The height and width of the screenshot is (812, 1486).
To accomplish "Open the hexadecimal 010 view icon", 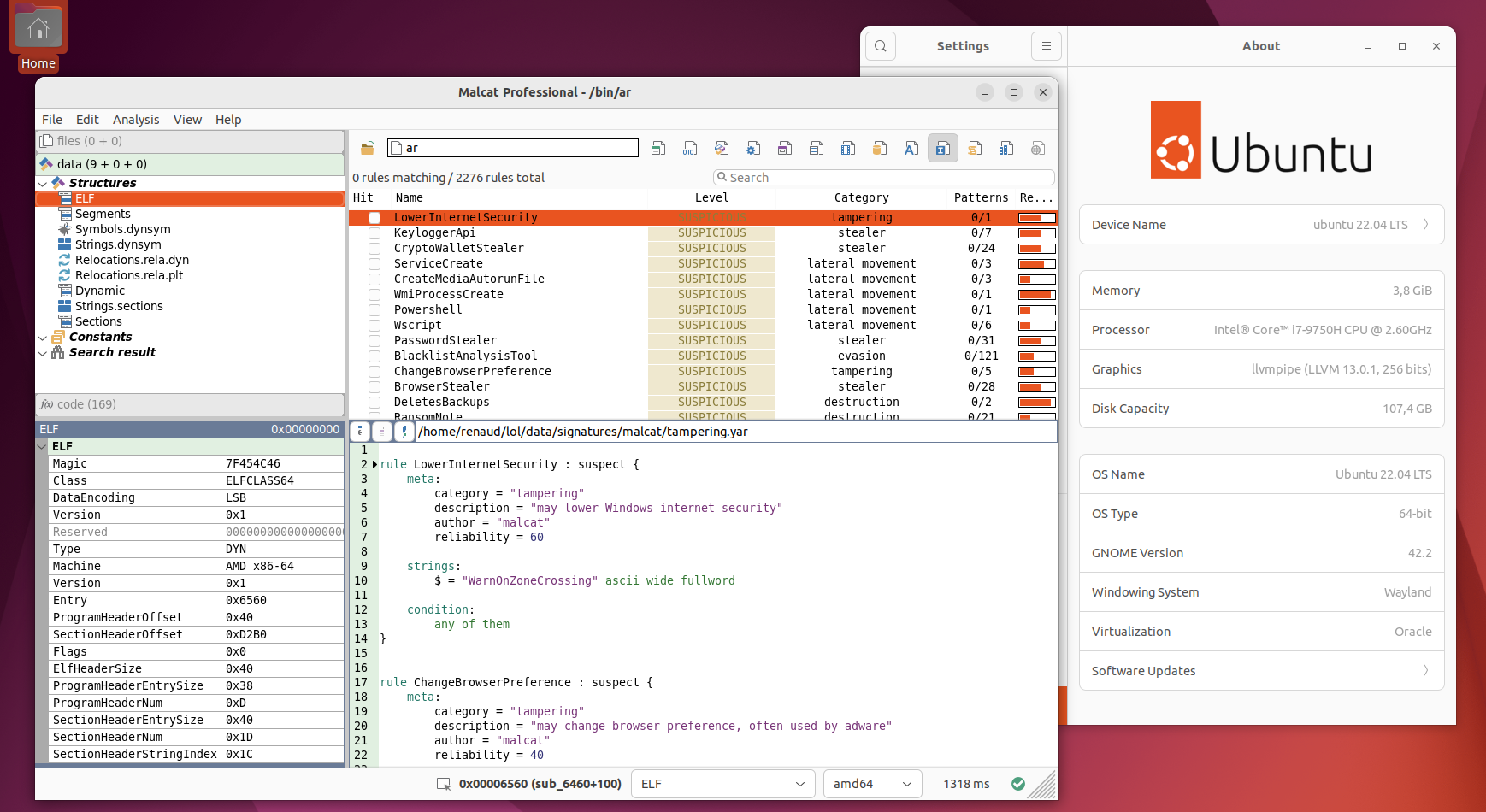I will click(x=690, y=149).
